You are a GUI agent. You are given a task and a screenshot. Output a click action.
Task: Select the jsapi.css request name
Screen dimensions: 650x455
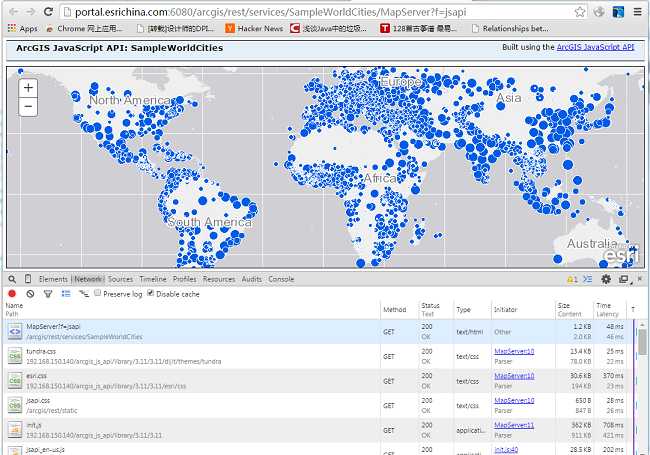click(x=38, y=400)
